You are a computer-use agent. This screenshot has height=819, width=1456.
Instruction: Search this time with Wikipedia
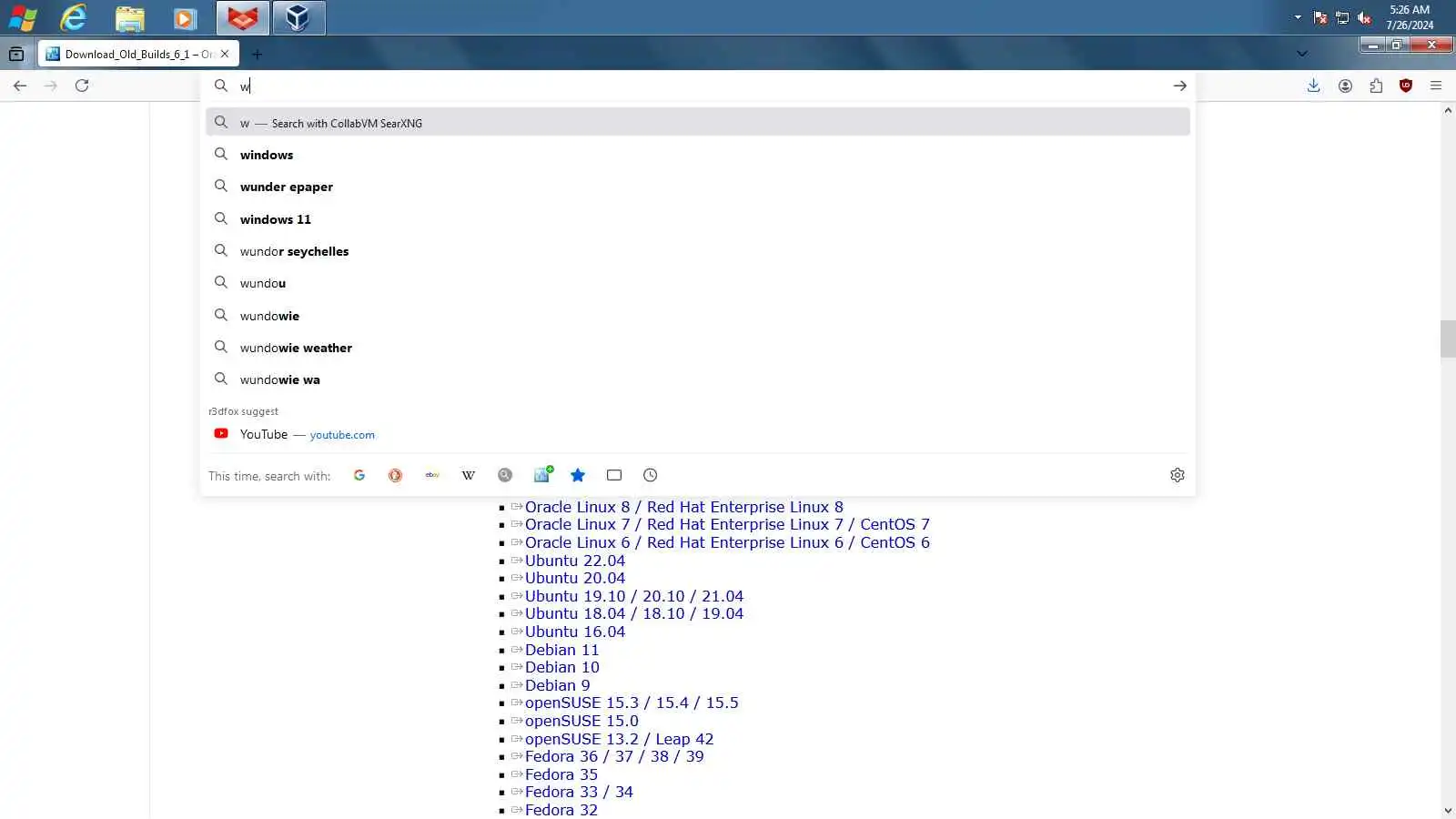469,475
